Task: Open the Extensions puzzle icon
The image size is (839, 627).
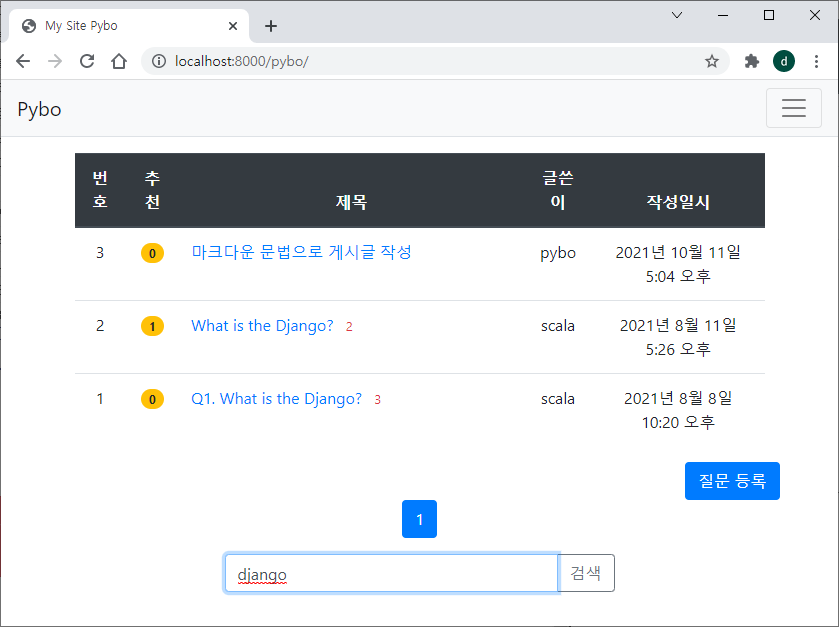Action: pos(752,61)
